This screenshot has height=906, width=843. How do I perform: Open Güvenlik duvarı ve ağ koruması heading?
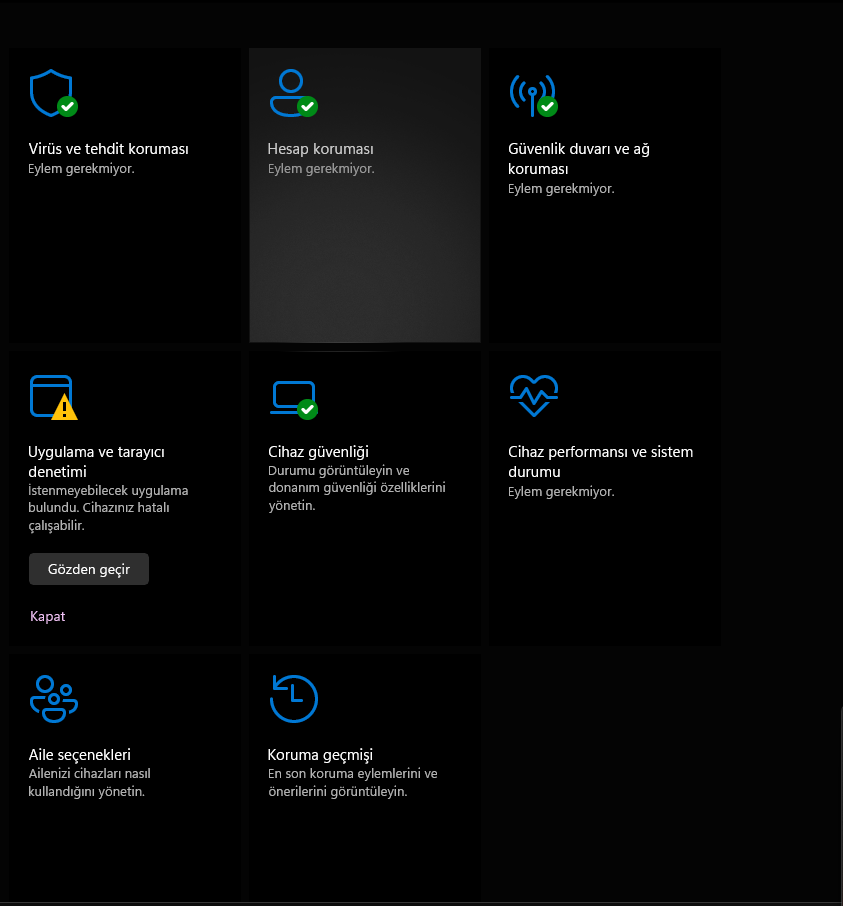pos(579,159)
